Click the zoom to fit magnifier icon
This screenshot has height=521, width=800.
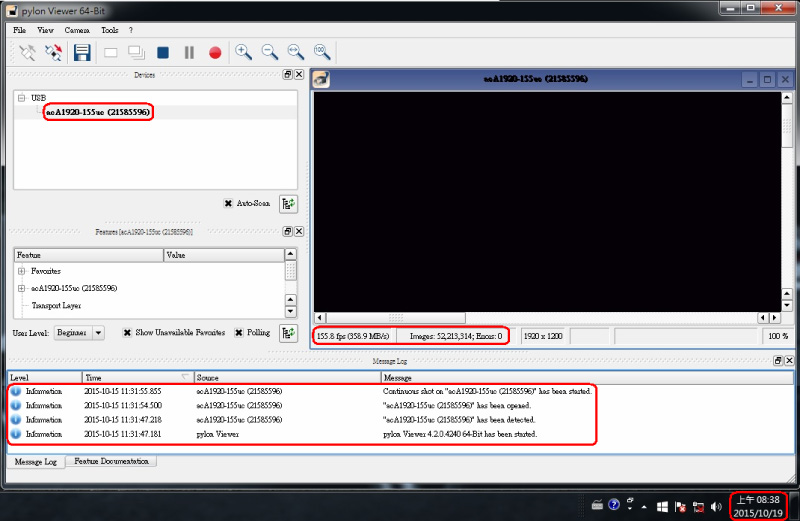click(x=295, y=52)
